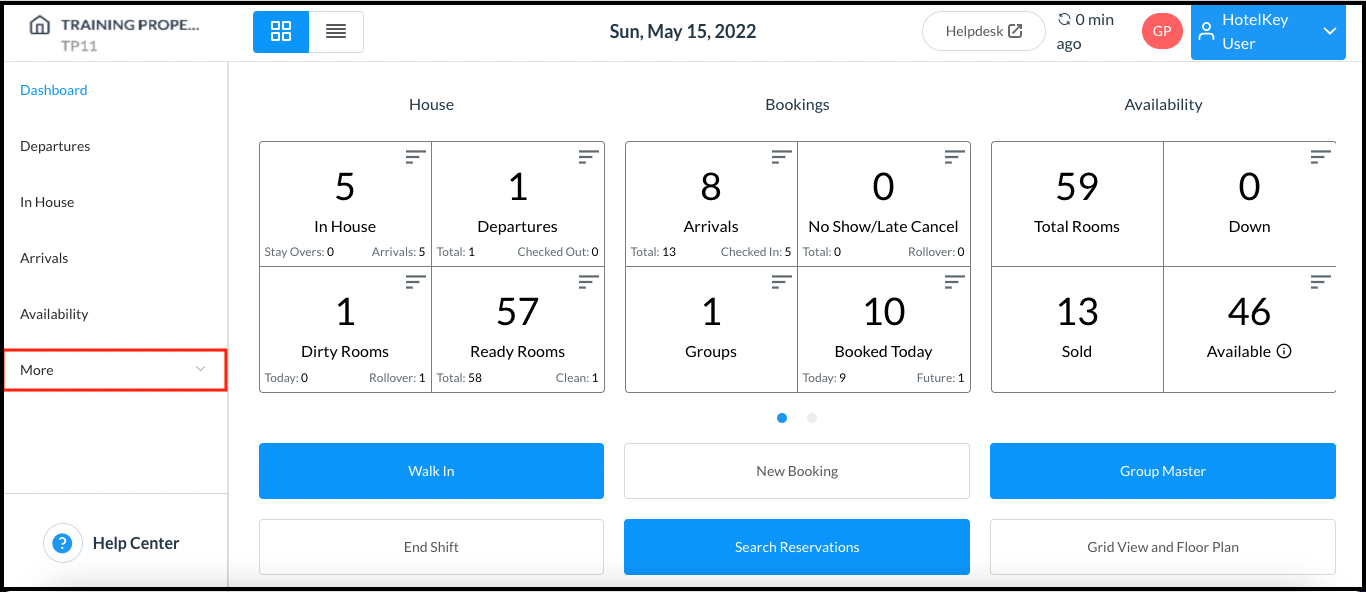
Task: Open the In House card menu icon
Action: click(414, 156)
